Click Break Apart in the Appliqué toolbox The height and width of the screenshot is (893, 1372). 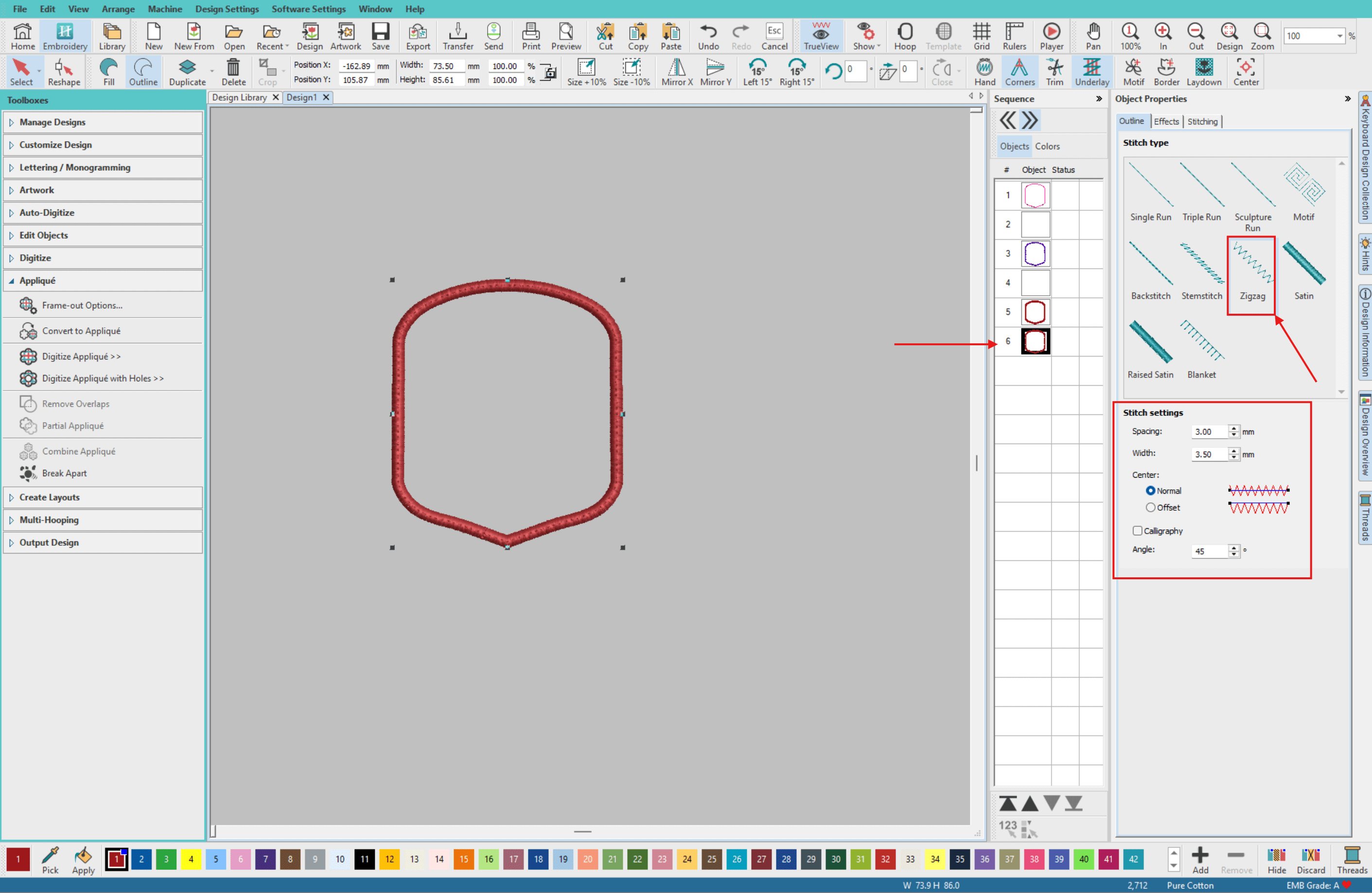coord(65,473)
